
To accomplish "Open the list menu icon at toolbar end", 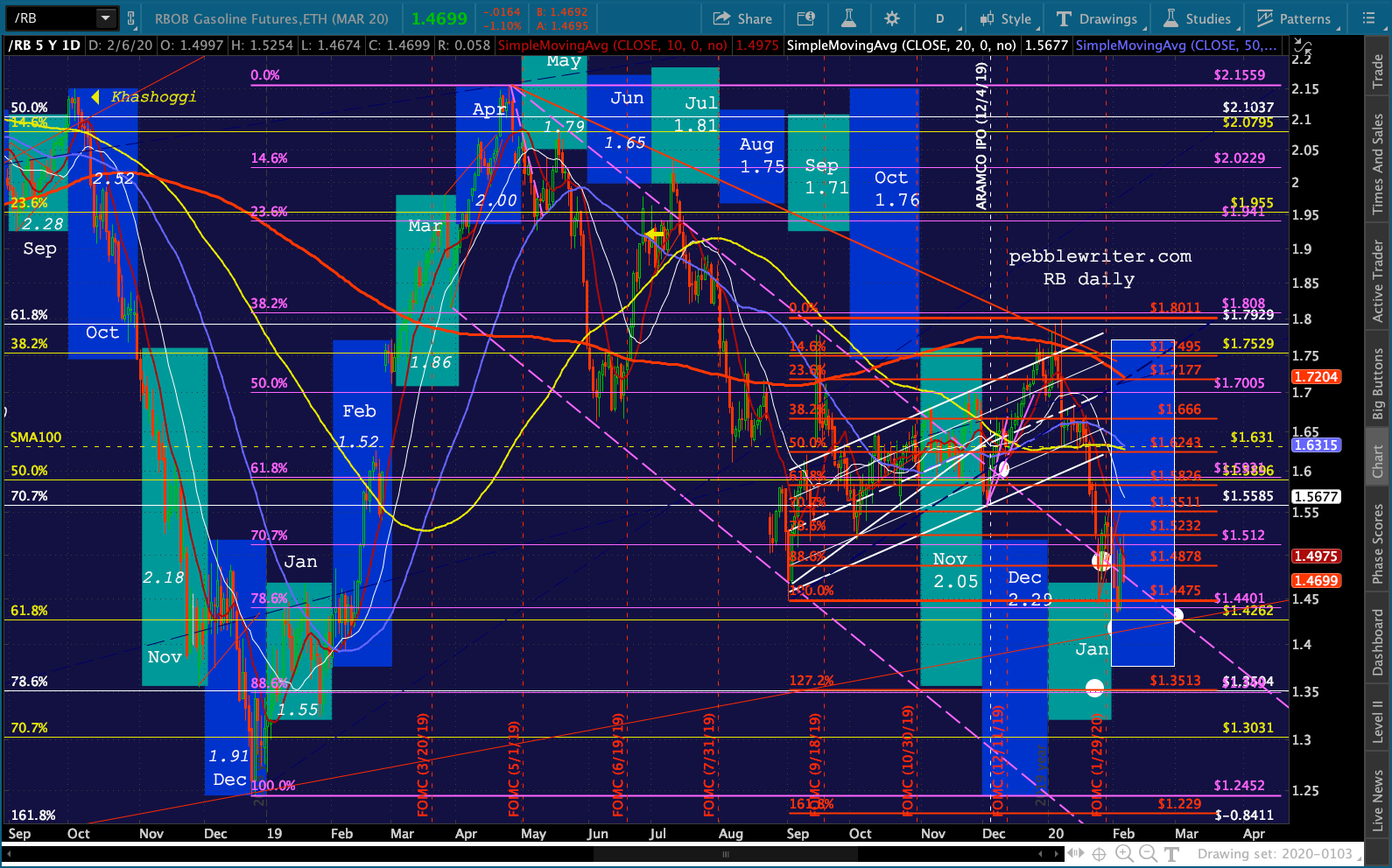I will point(1369,18).
